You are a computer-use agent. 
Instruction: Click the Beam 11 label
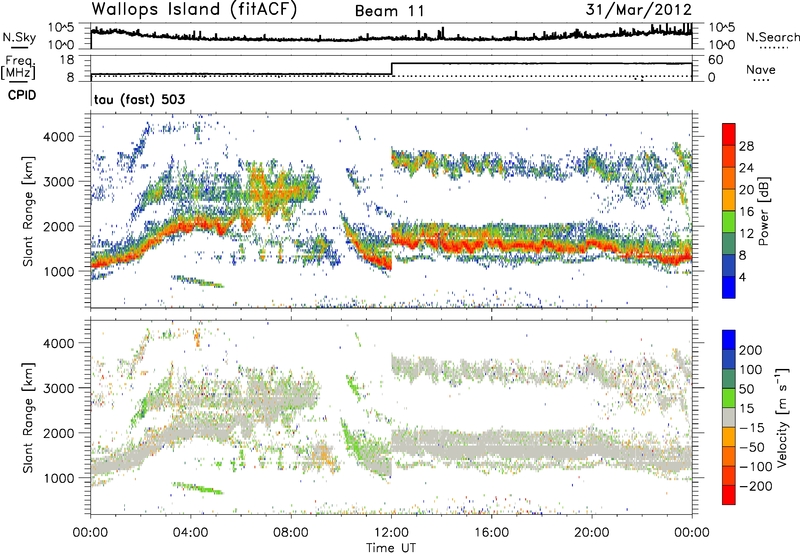pyautogui.click(x=390, y=11)
